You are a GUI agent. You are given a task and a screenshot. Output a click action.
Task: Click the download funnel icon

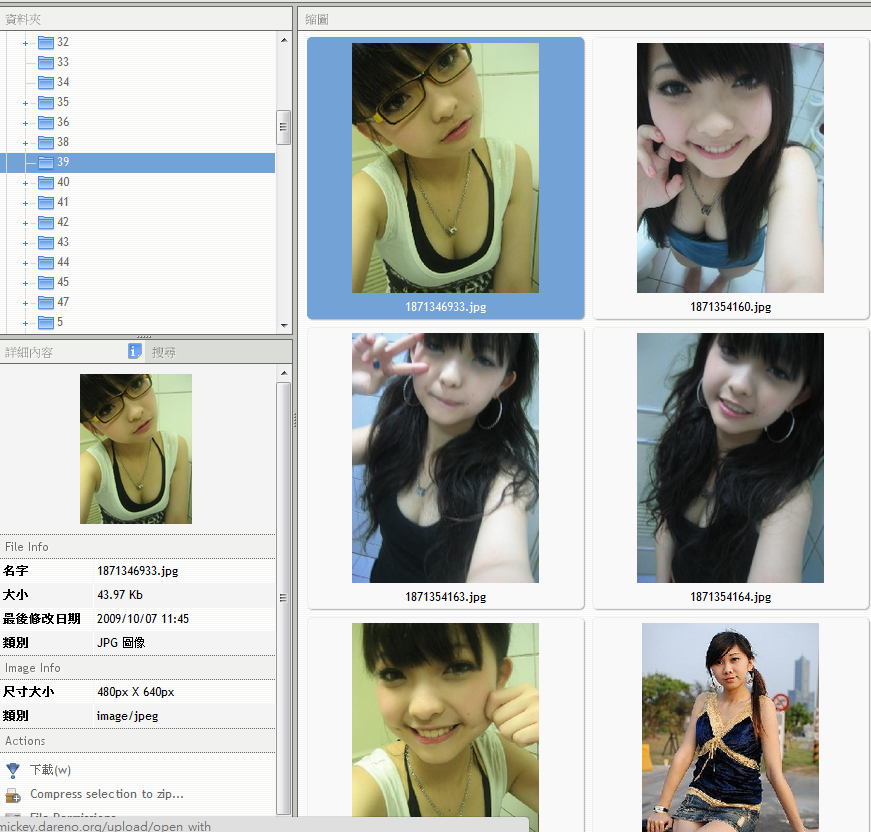[13, 770]
